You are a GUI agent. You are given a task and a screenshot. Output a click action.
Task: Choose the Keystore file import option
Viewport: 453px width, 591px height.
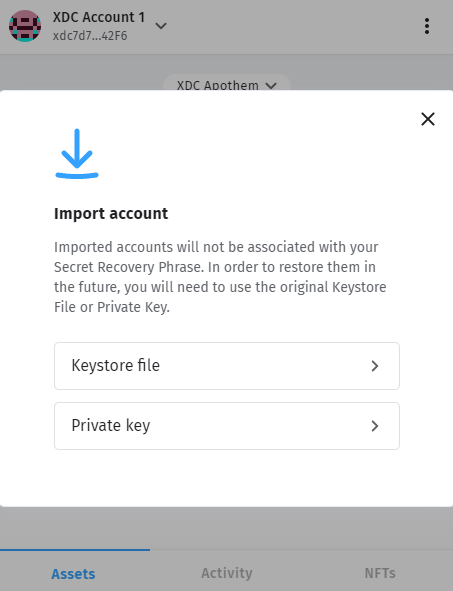click(226, 366)
